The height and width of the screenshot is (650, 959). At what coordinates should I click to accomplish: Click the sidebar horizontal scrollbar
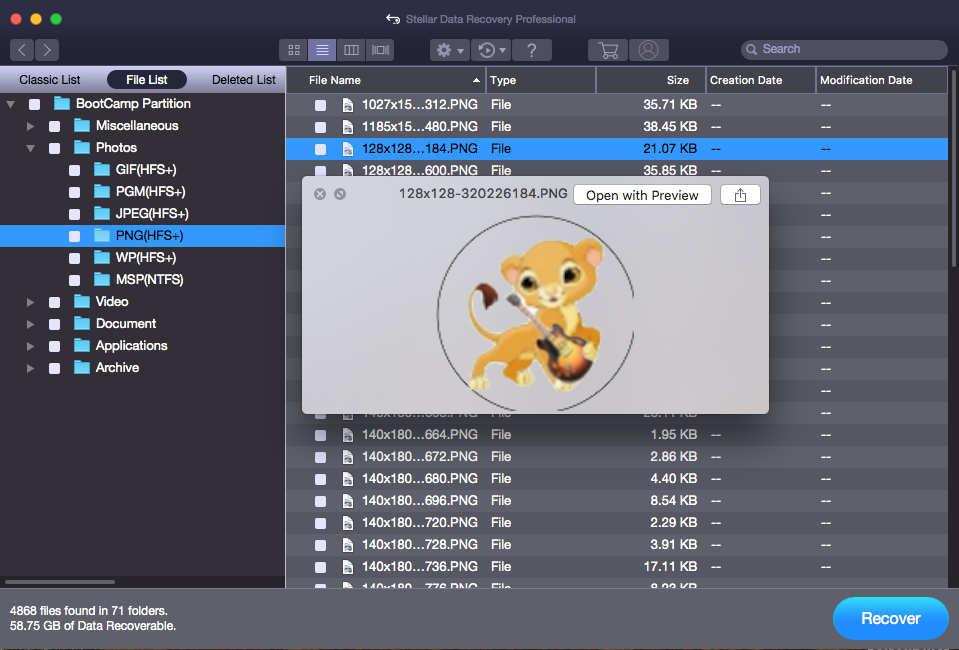(x=60, y=582)
